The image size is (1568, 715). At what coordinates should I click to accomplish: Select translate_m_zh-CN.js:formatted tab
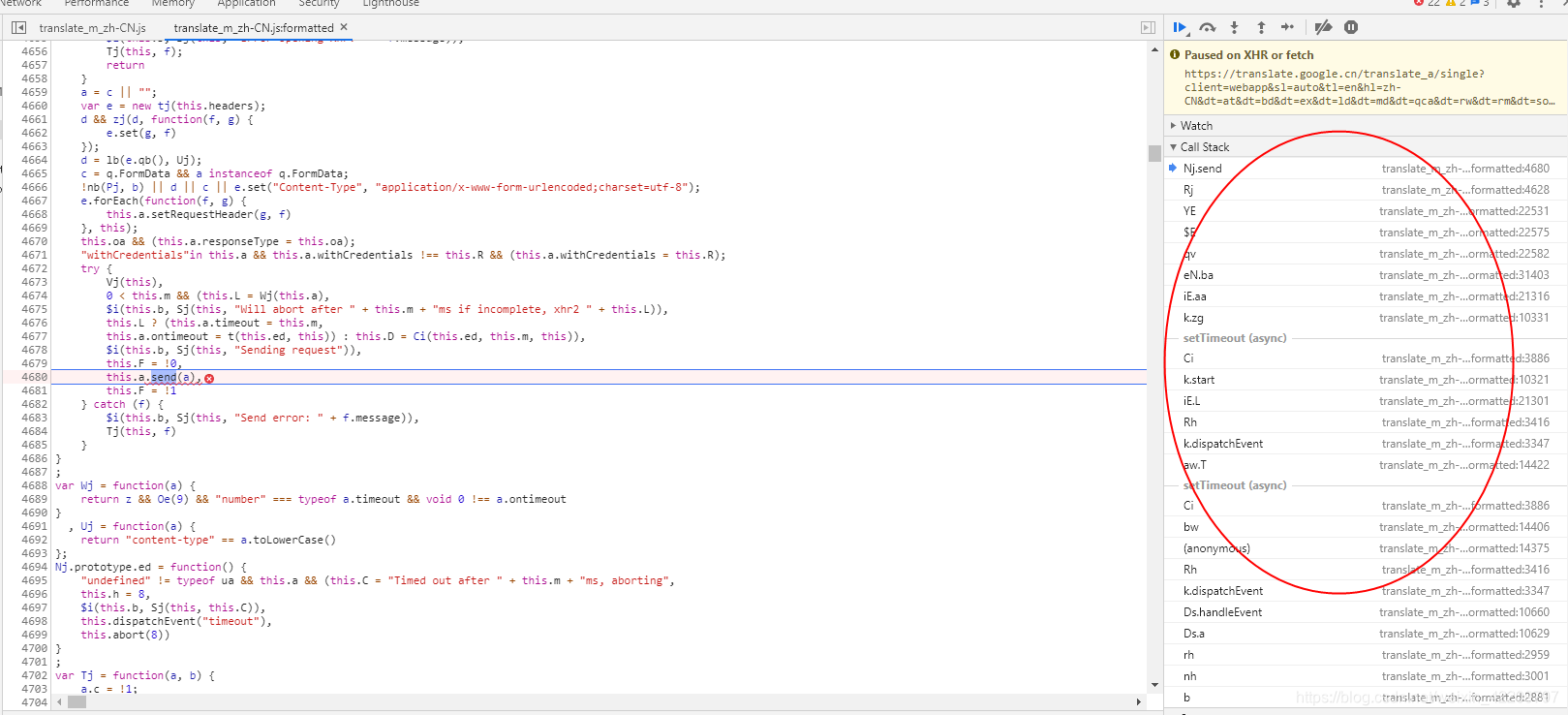pyautogui.click(x=254, y=28)
